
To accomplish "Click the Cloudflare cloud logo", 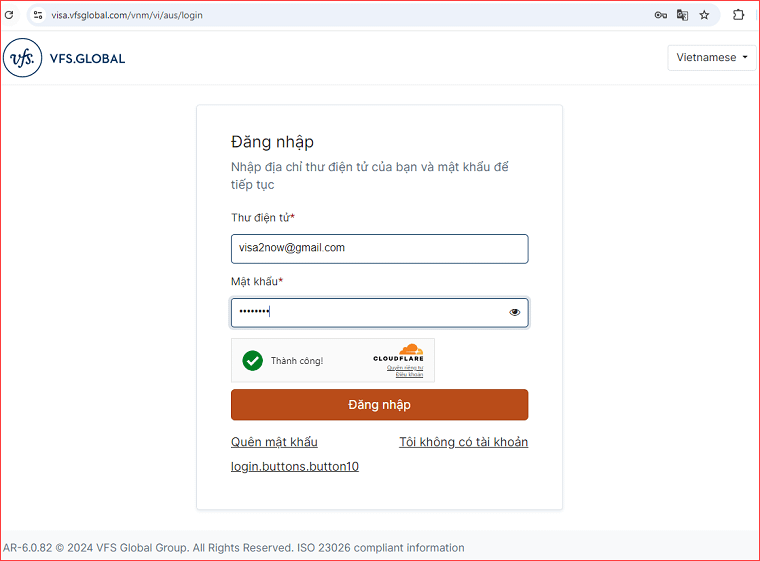I will click(411, 350).
